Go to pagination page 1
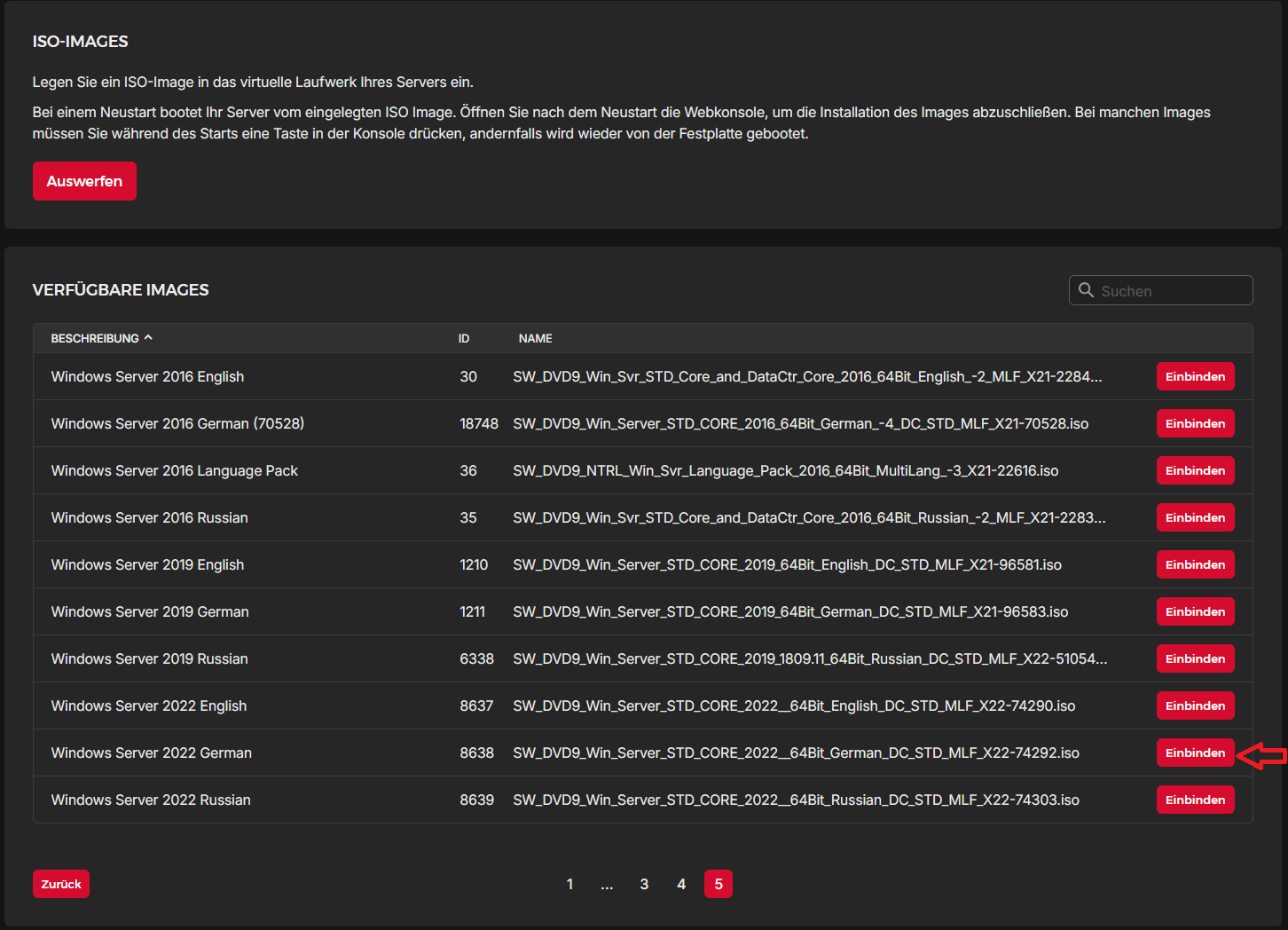This screenshot has width=1288, height=930. click(569, 884)
